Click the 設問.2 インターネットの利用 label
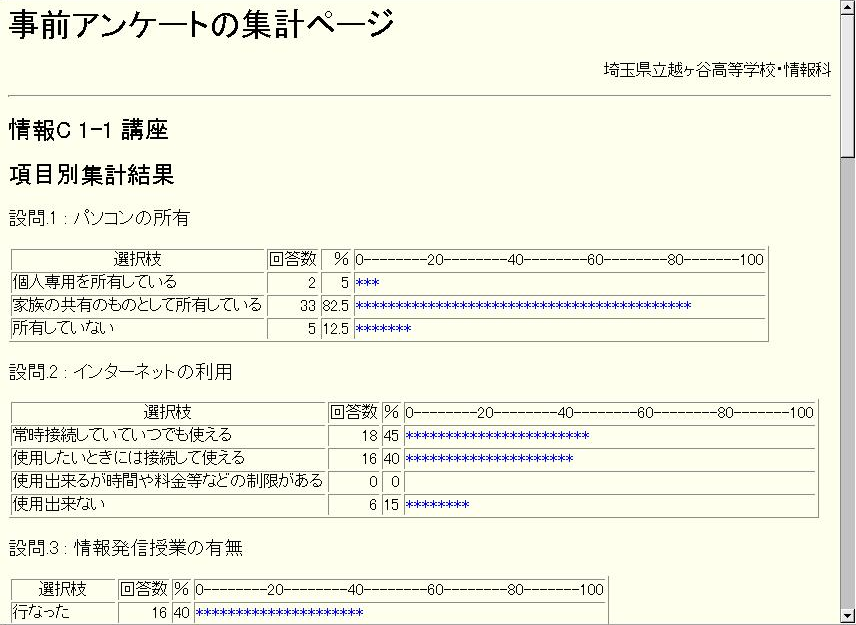 tap(121, 372)
